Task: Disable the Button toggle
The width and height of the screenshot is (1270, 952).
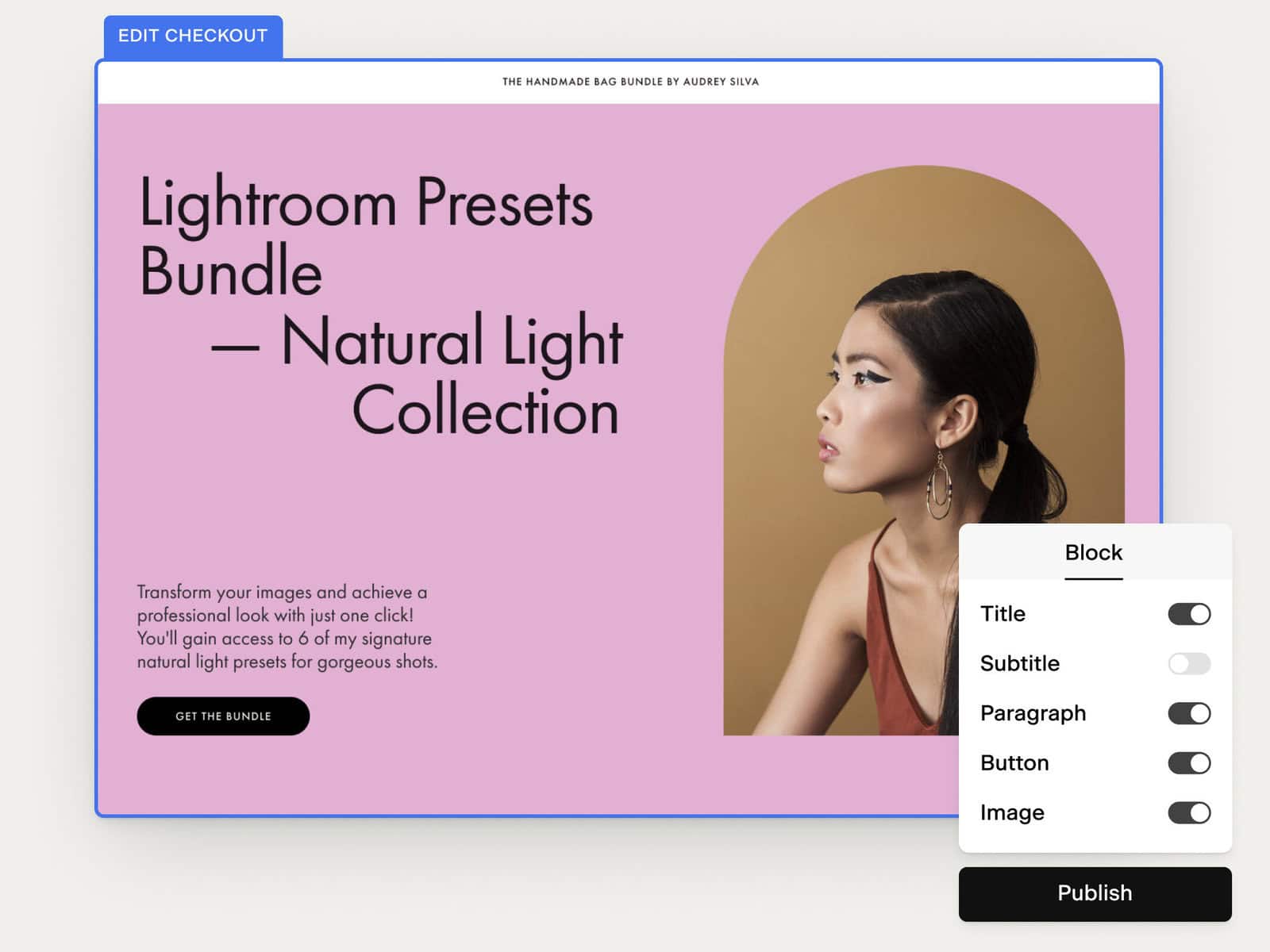Action: [x=1189, y=762]
